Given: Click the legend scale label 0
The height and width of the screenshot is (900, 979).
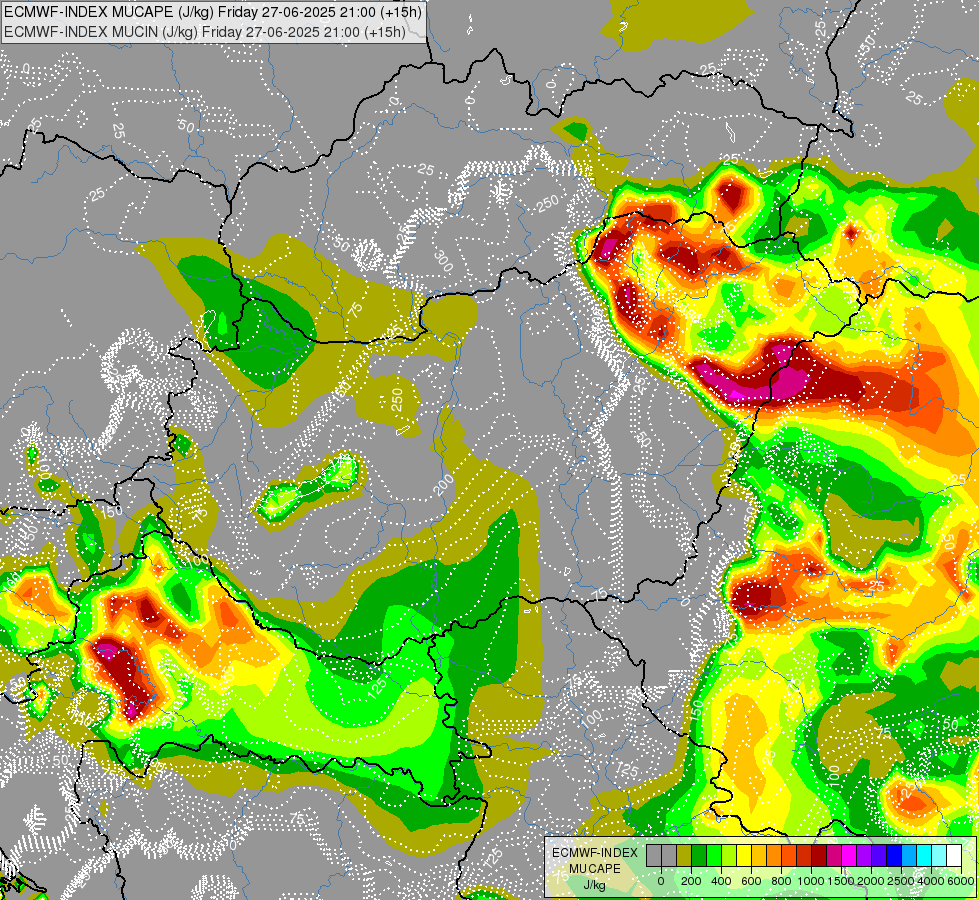Looking at the screenshot, I should pyautogui.click(x=661, y=881).
